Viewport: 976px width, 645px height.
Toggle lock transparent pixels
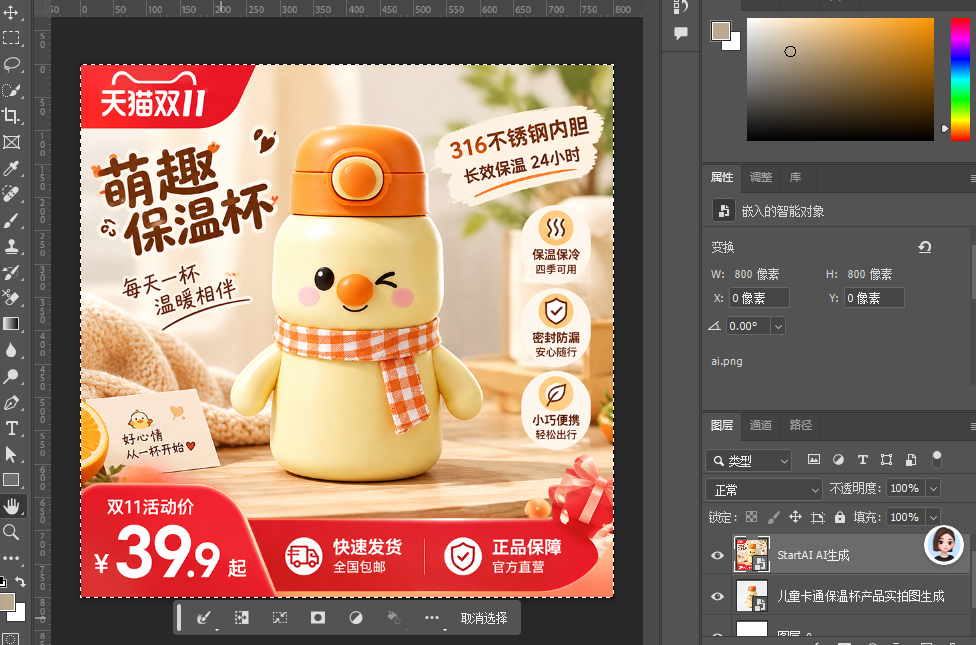click(x=752, y=517)
